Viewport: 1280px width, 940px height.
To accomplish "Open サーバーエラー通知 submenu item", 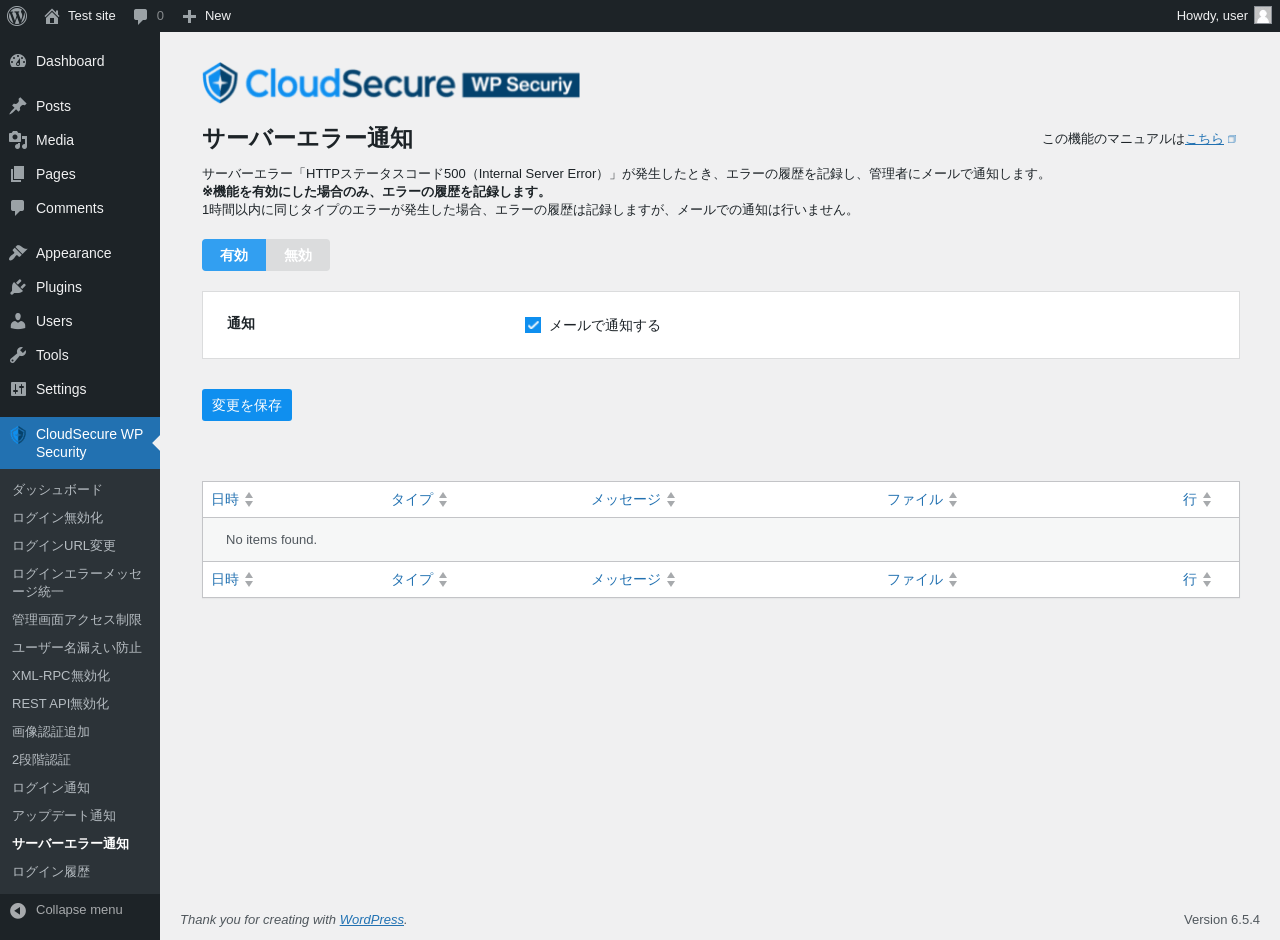I will point(80,844).
